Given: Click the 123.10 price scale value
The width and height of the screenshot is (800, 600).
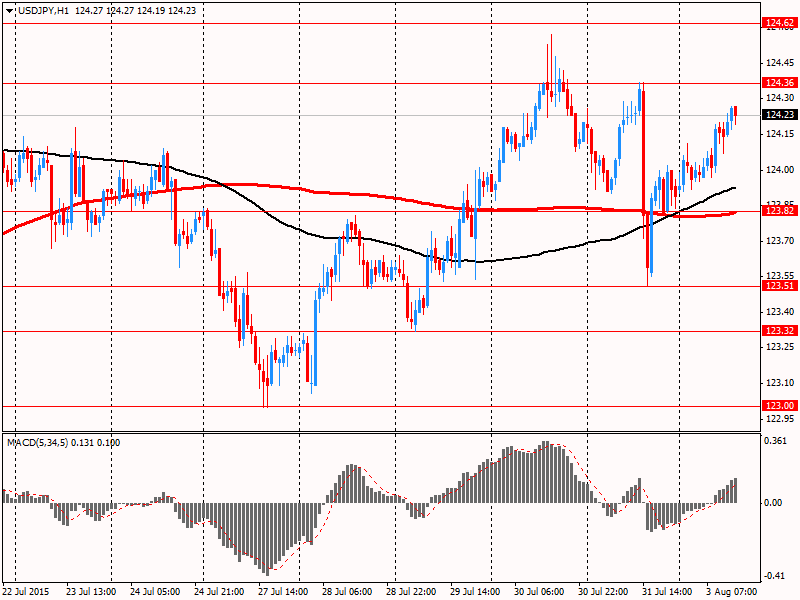Looking at the screenshot, I should (x=780, y=383).
